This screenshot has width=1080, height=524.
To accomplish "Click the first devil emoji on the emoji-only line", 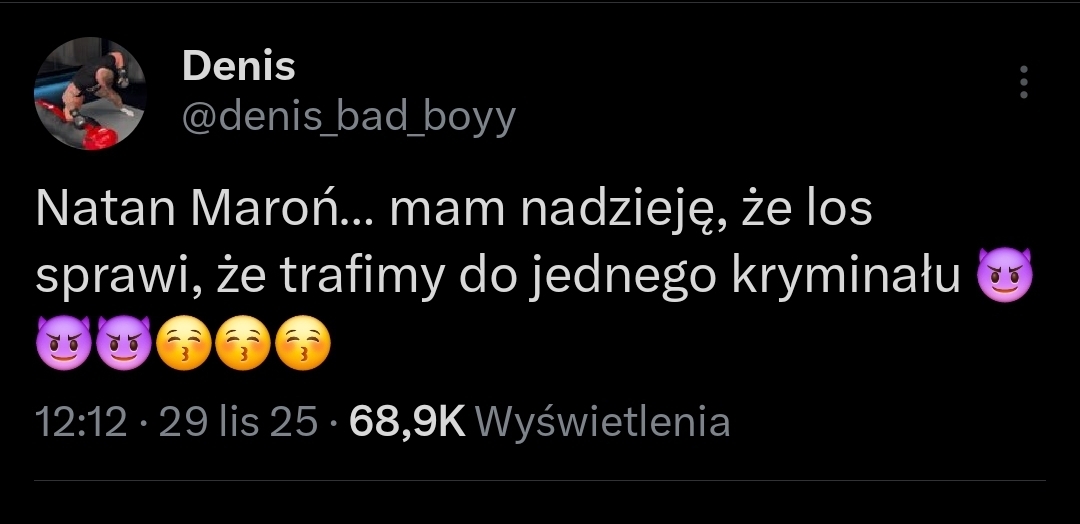I will pos(63,343).
